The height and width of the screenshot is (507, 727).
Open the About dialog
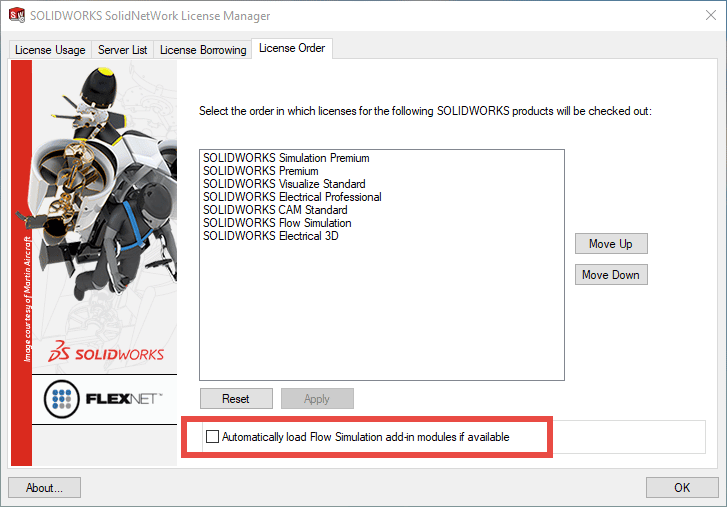pyautogui.click(x=44, y=488)
